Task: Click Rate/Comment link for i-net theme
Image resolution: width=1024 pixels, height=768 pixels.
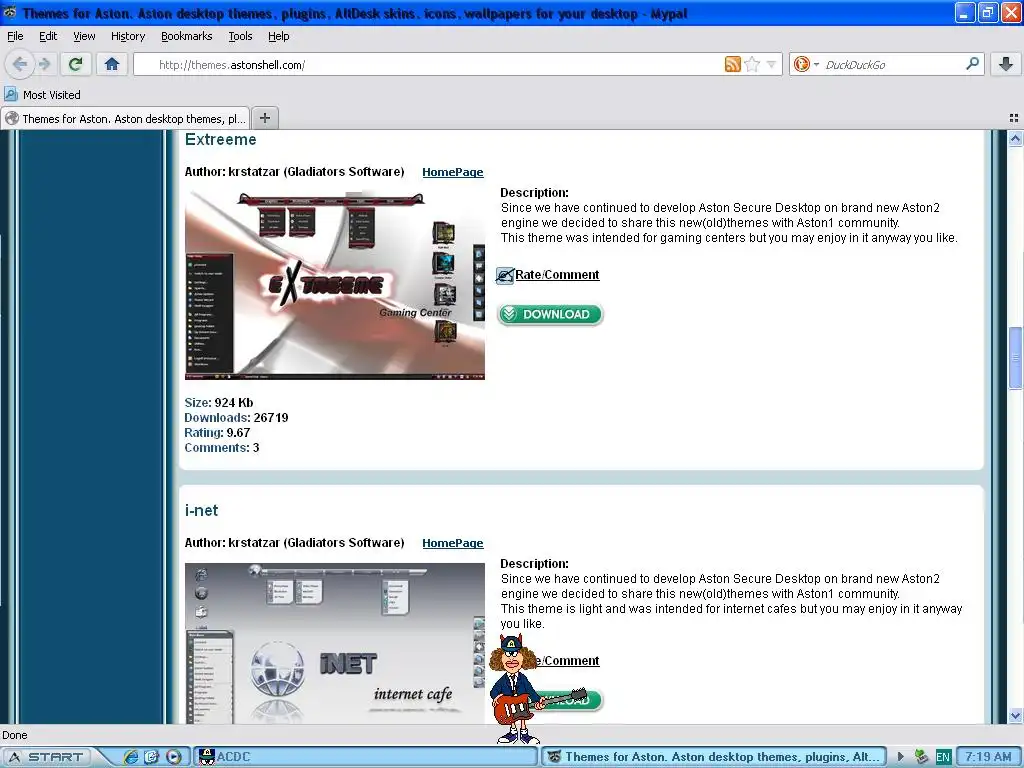Action: (568, 661)
